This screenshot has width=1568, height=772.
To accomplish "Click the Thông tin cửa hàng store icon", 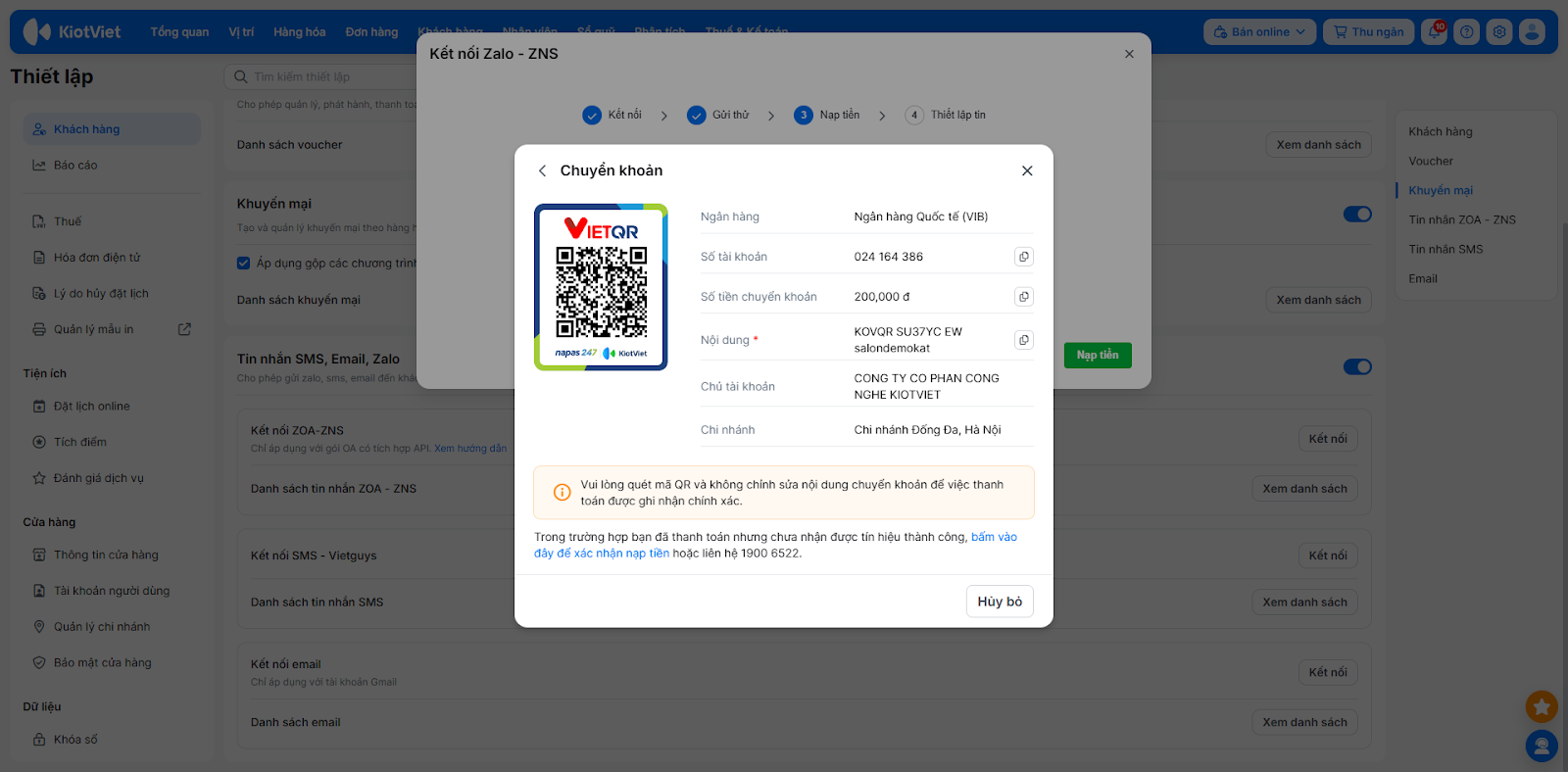I will coord(39,555).
